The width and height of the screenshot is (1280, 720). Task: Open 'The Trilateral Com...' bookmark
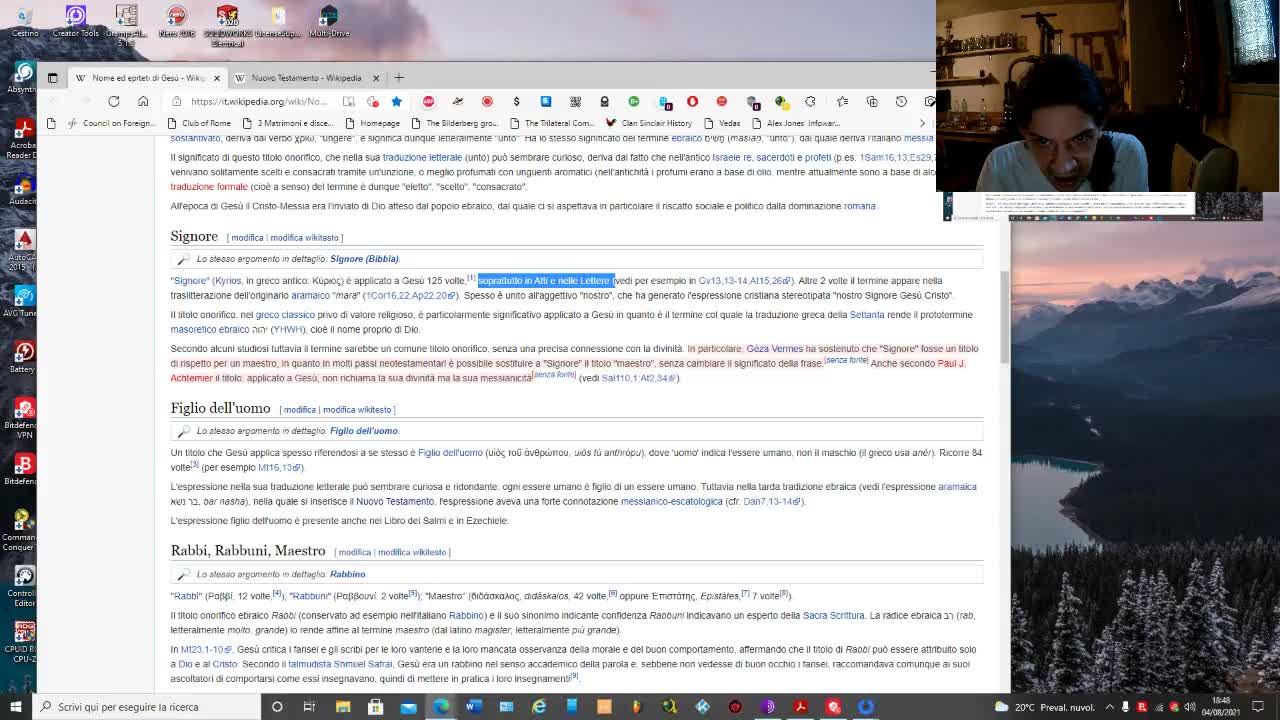point(551,123)
